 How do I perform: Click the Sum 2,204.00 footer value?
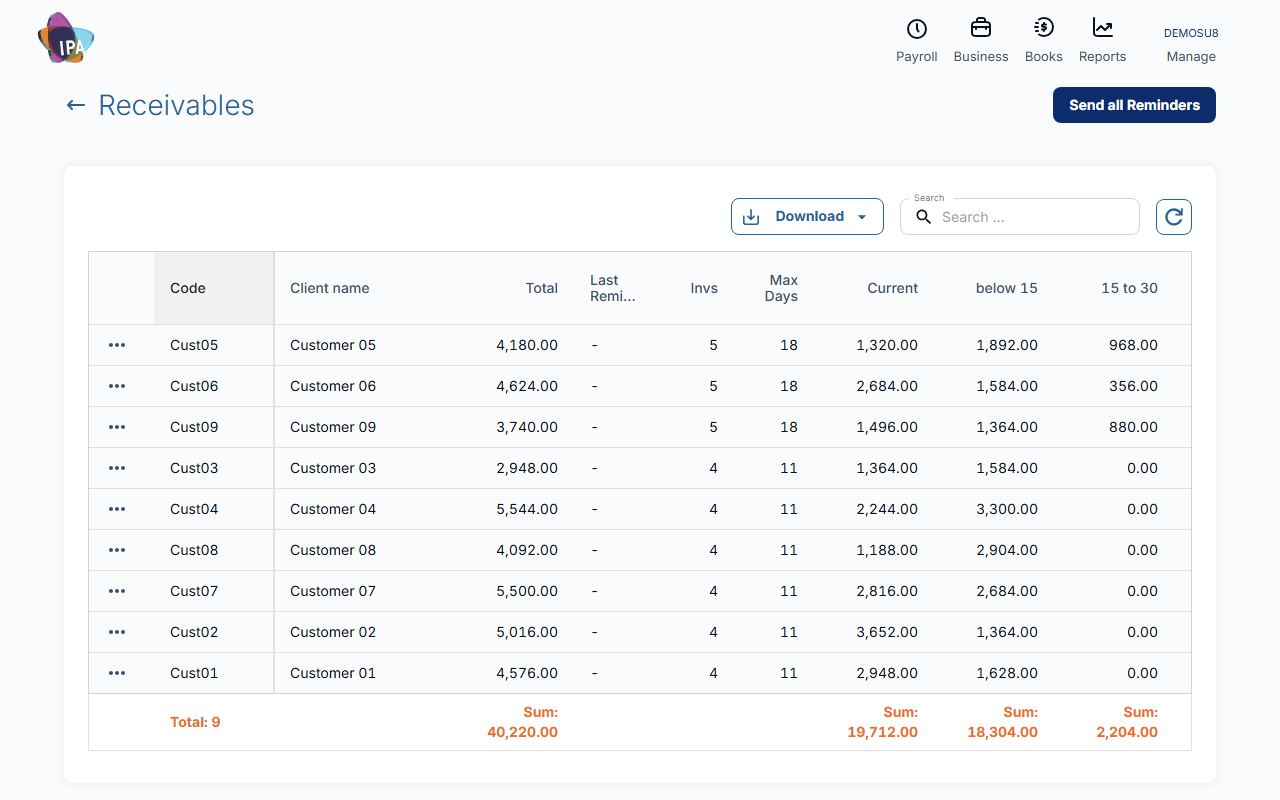[x=1126, y=722]
